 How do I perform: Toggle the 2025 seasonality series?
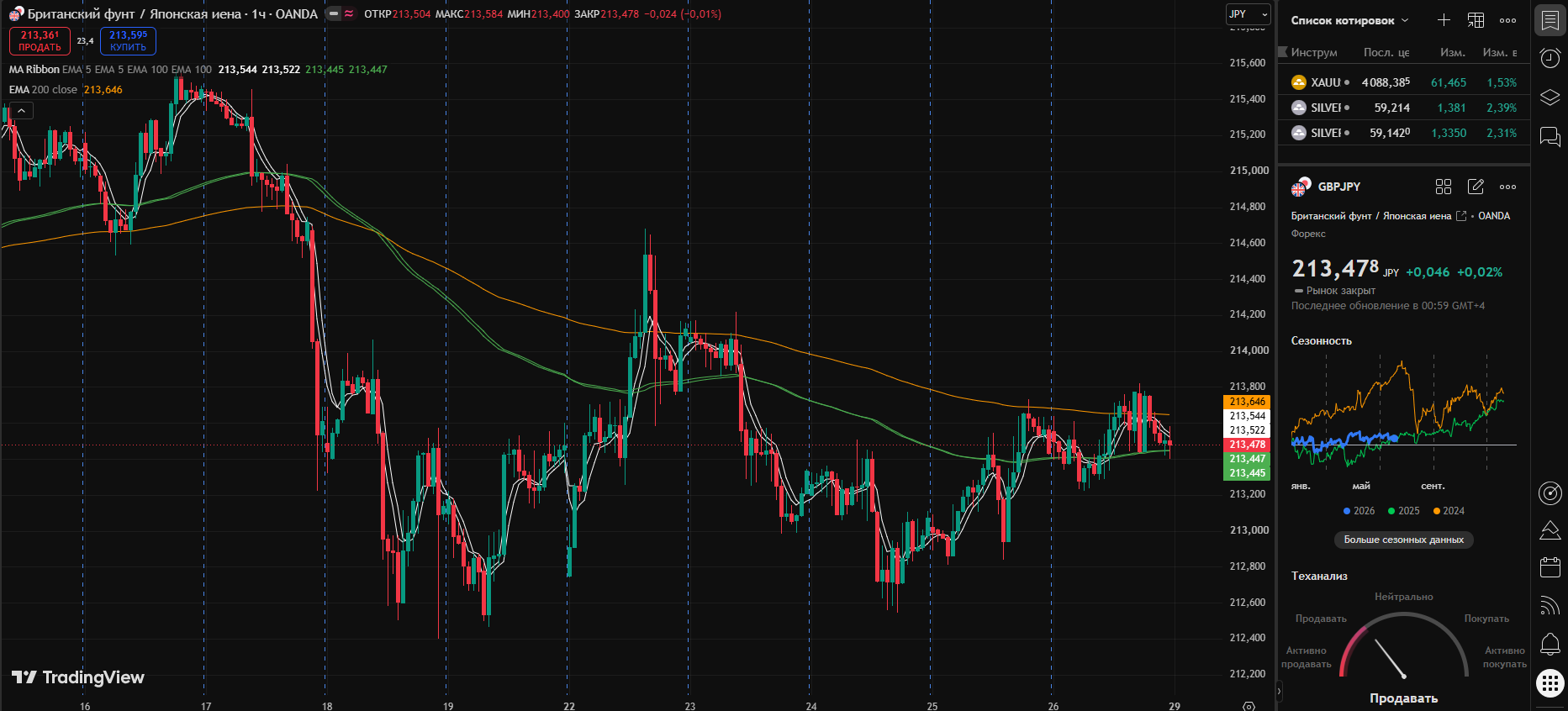coord(1403,511)
